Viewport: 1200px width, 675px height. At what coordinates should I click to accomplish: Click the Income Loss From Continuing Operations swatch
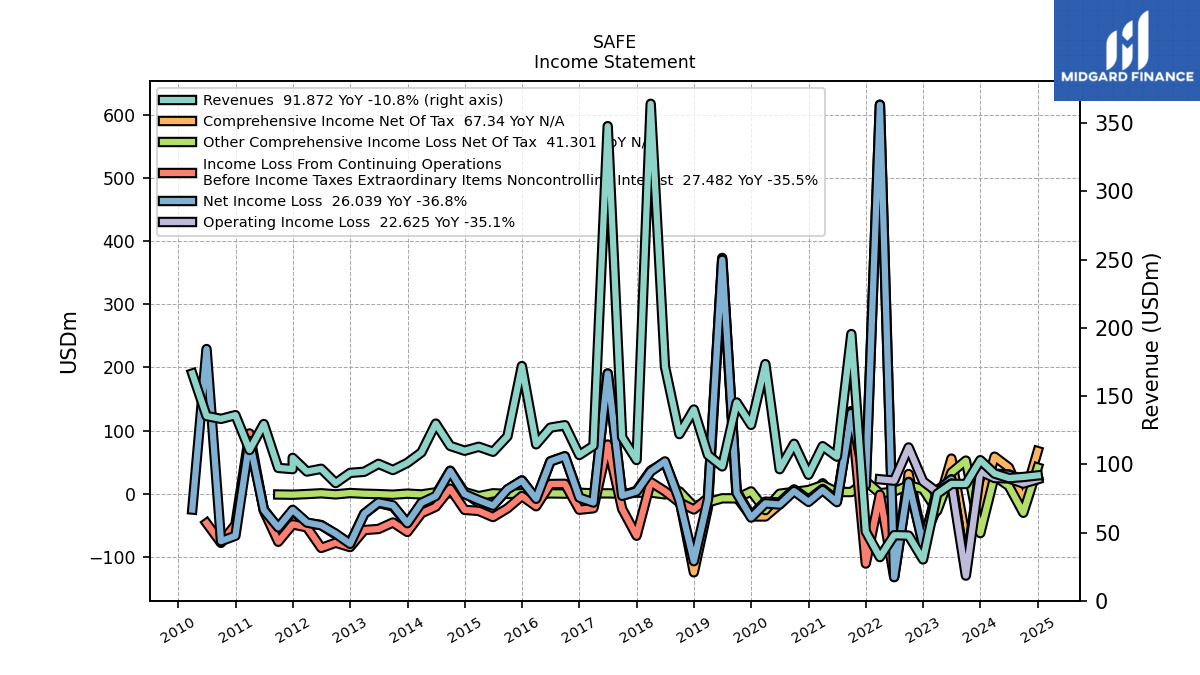178,172
